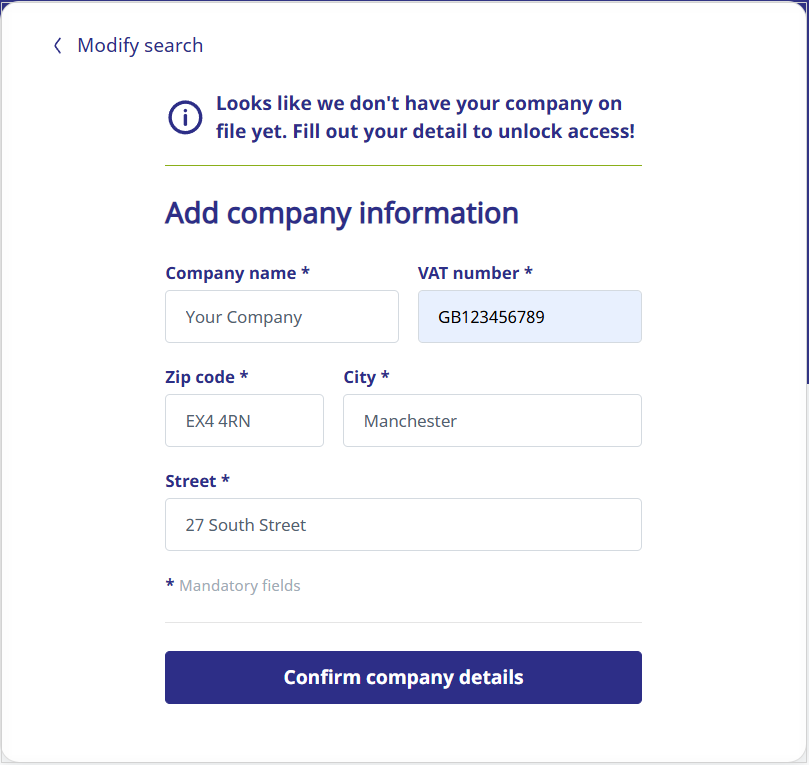The width and height of the screenshot is (809, 765).
Task: Select the Zip code input field
Action: tap(244, 421)
